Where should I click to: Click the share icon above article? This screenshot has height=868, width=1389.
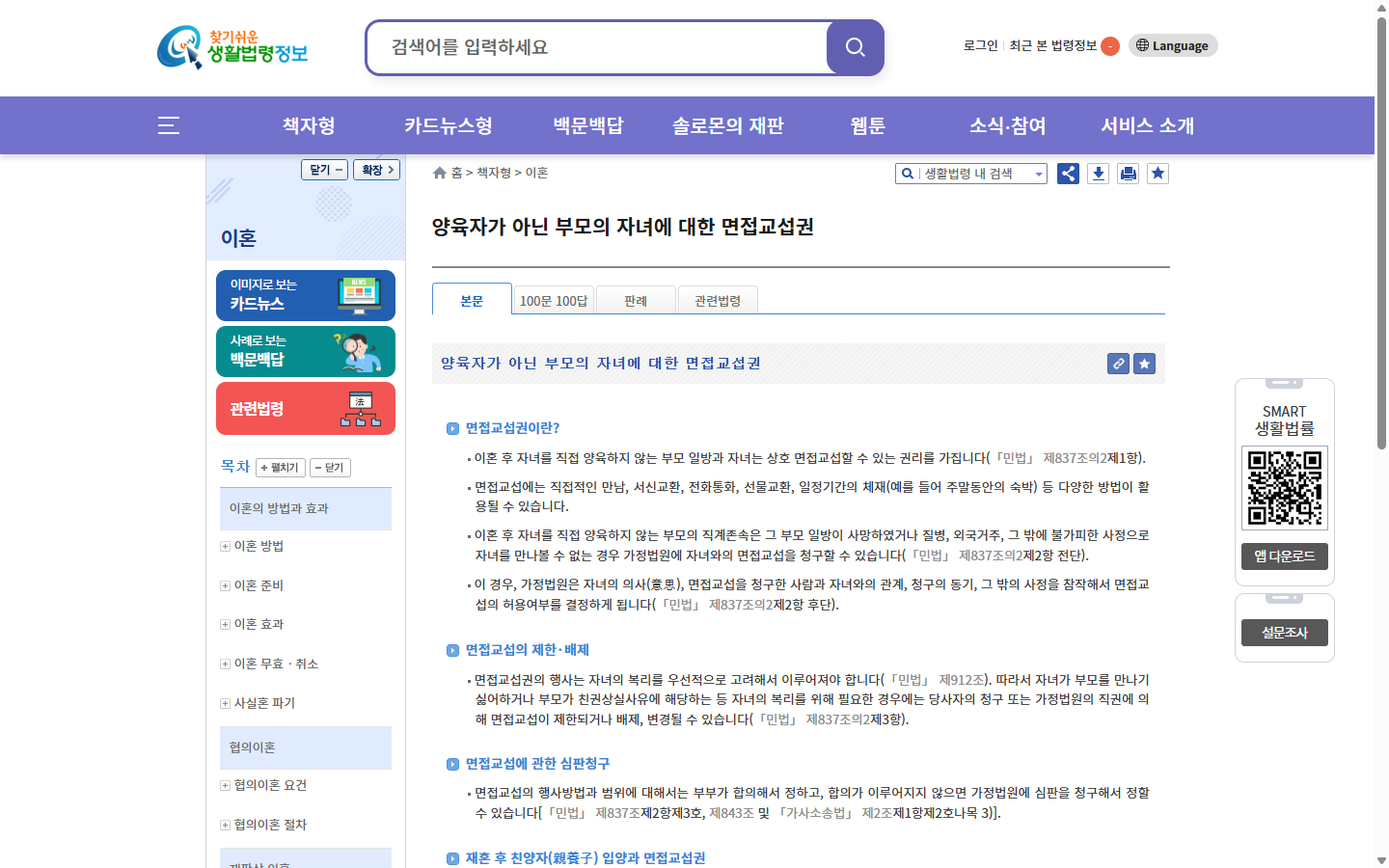coord(1068,174)
